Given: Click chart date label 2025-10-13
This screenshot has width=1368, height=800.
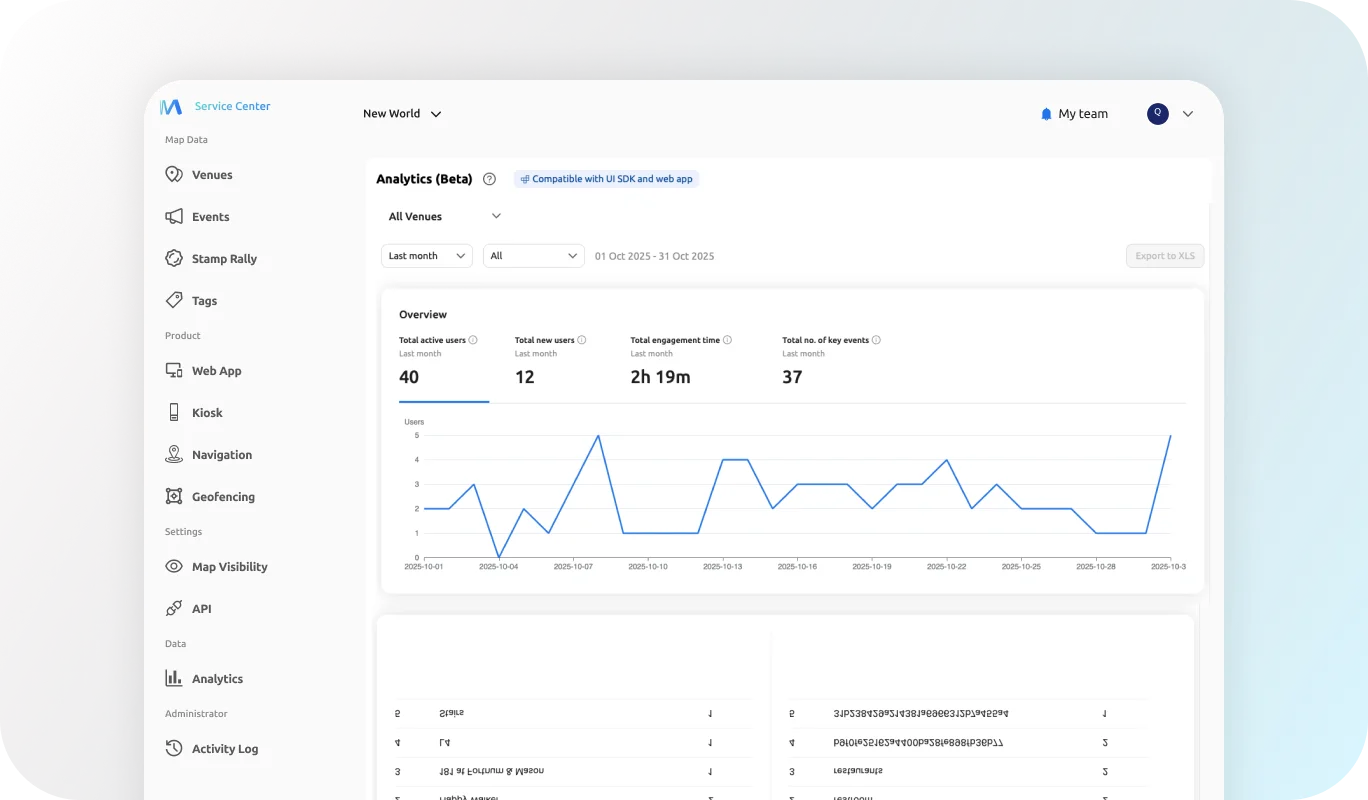Looking at the screenshot, I should 722,566.
